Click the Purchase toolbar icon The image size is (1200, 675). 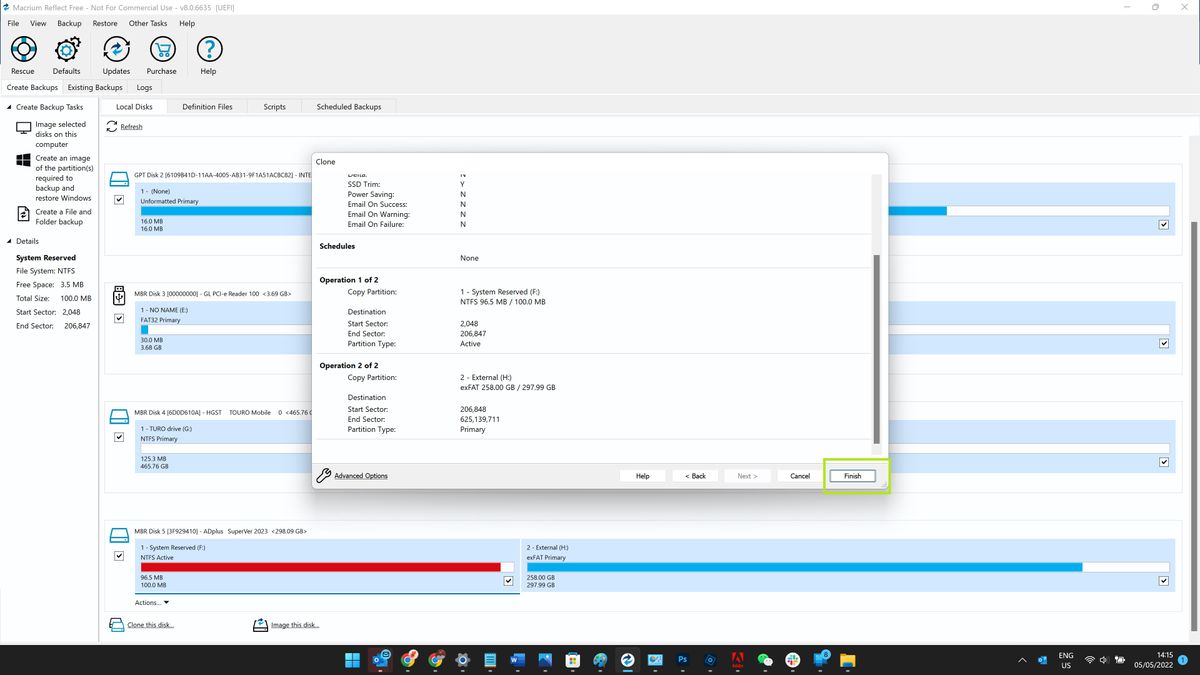tap(161, 50)
